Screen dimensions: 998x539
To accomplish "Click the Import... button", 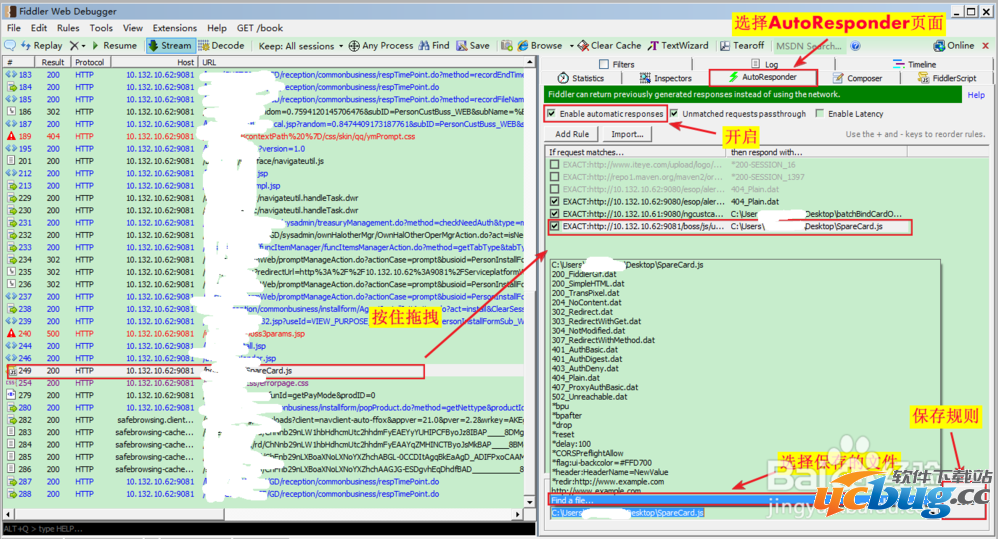I will [x=627, y=134].
